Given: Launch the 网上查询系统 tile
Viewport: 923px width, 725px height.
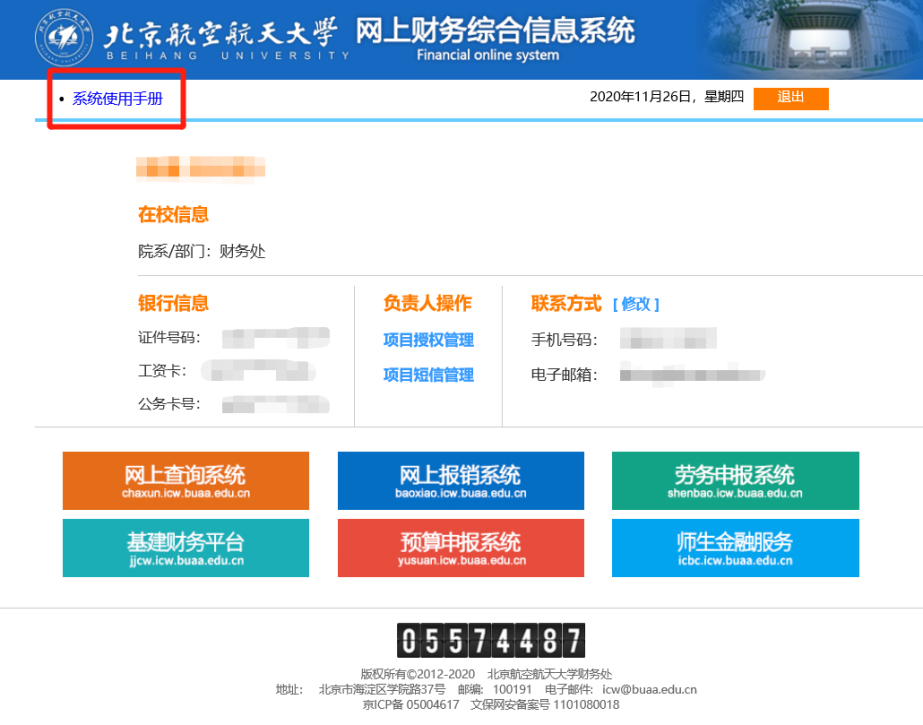Looking at the screenshot, I should 186,481.
